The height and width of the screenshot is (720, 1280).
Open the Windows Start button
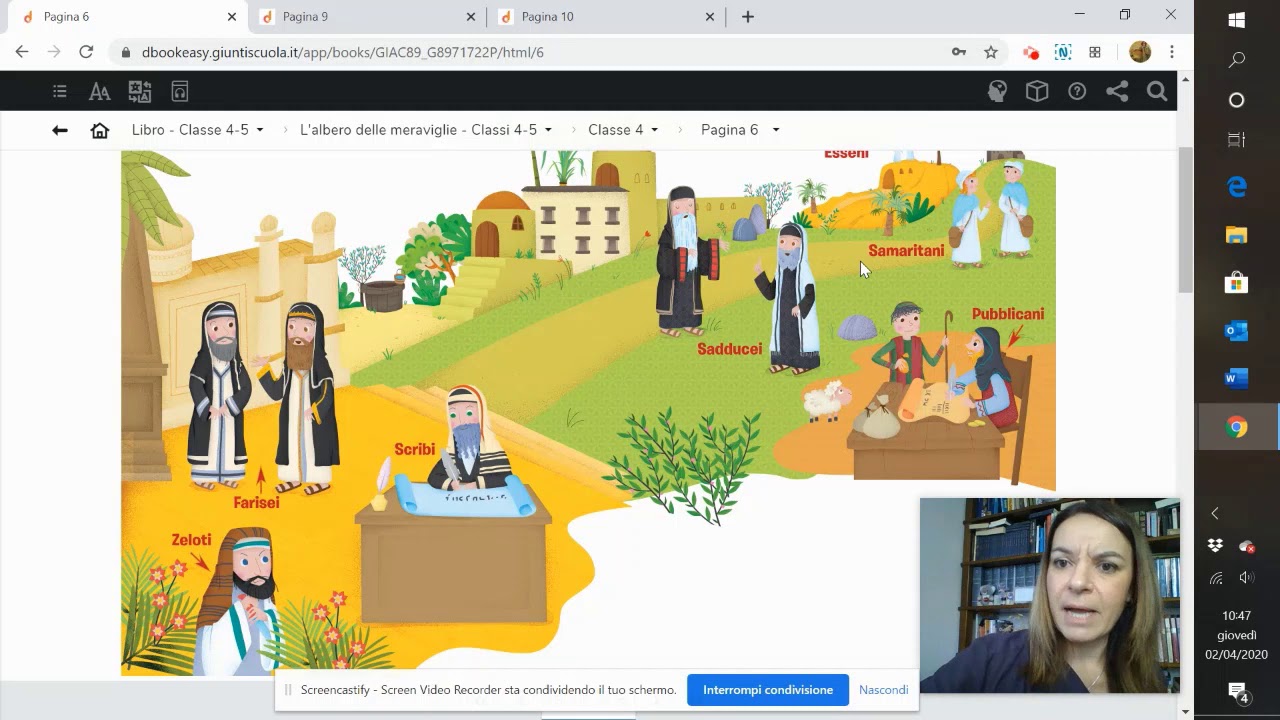[1237, 20]
